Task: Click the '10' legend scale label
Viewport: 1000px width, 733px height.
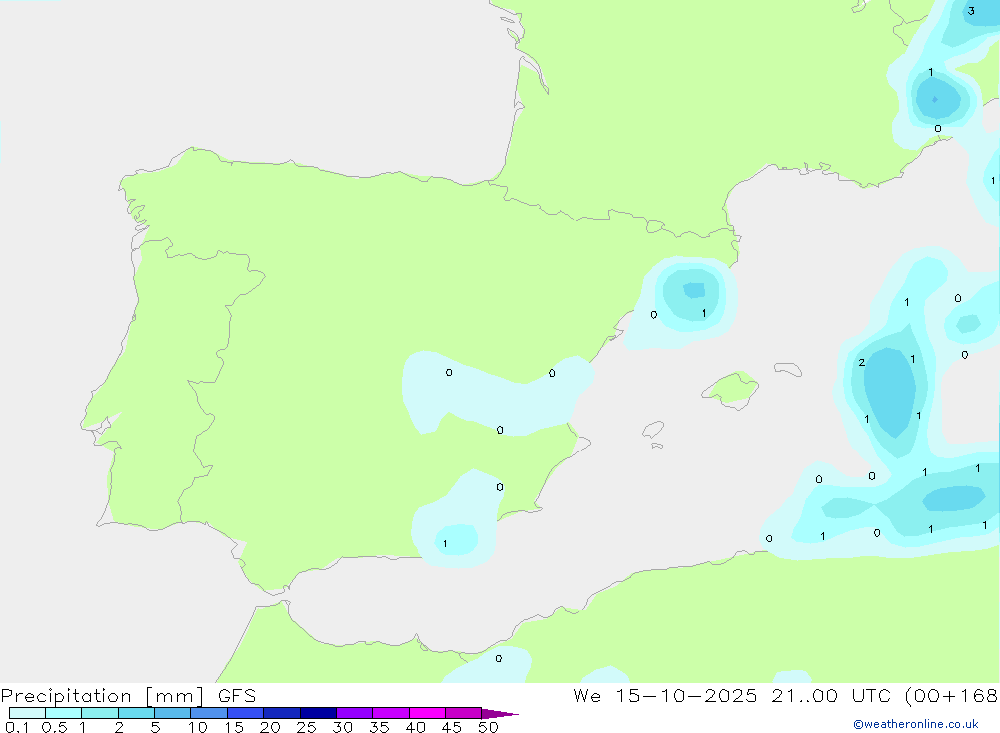Action: [x=197, y=727]
